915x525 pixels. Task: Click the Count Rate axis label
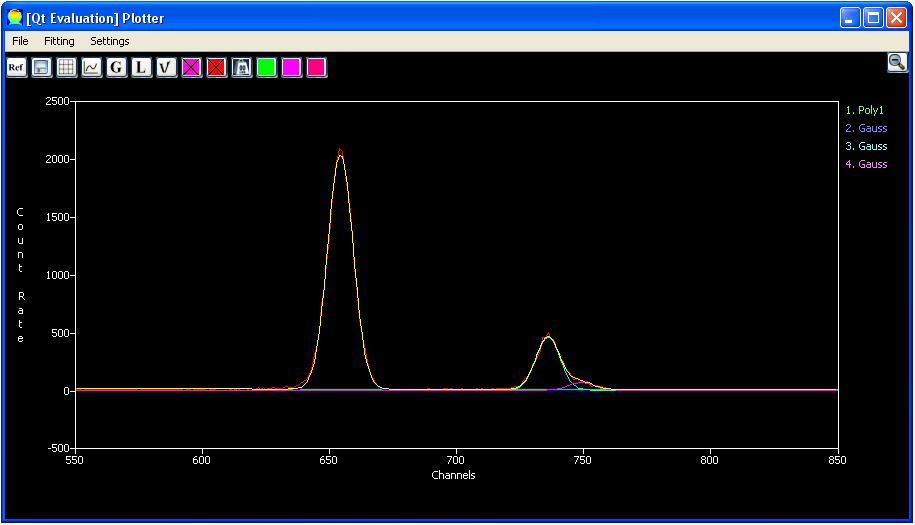20,275
